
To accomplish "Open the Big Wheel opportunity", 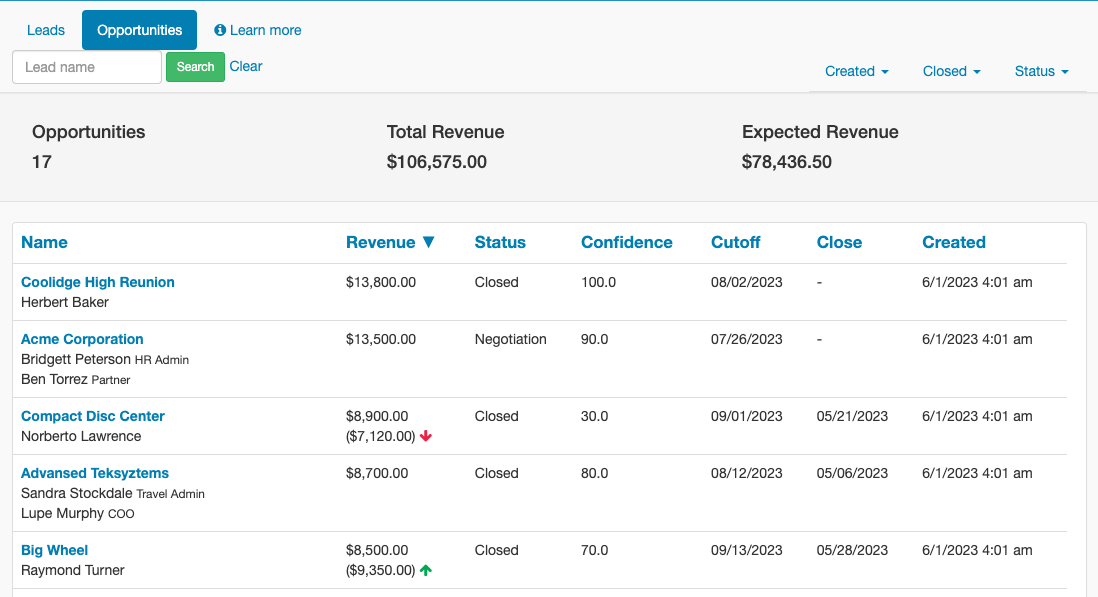I will coord(54,550).
